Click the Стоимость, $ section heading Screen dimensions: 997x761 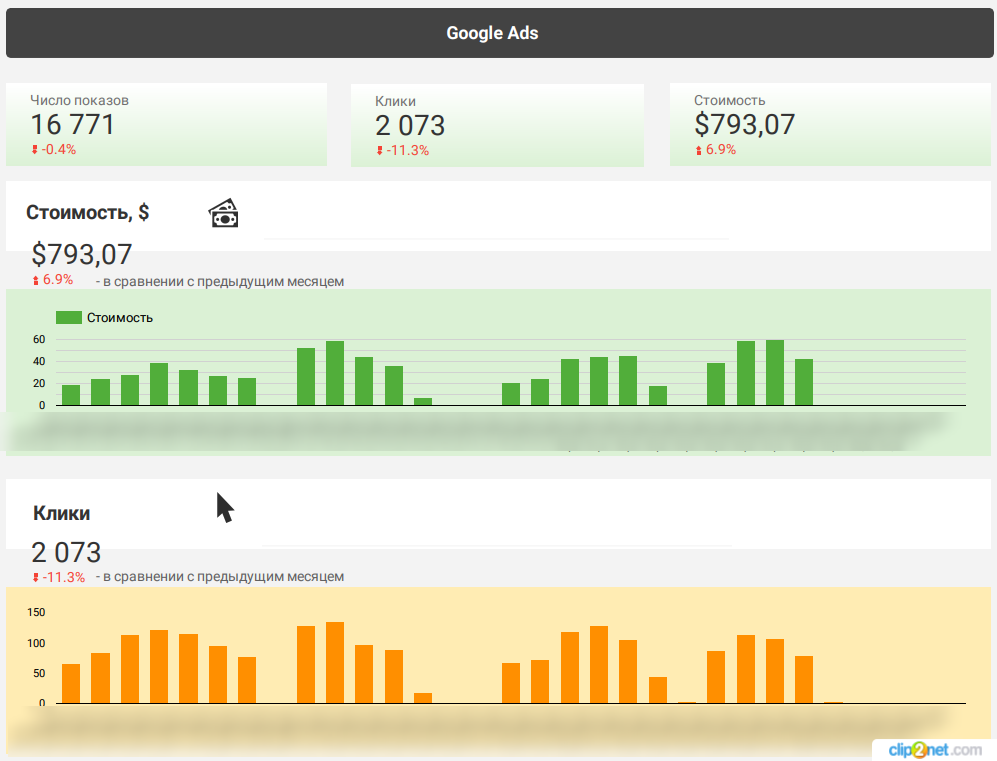tap(88, 212)
